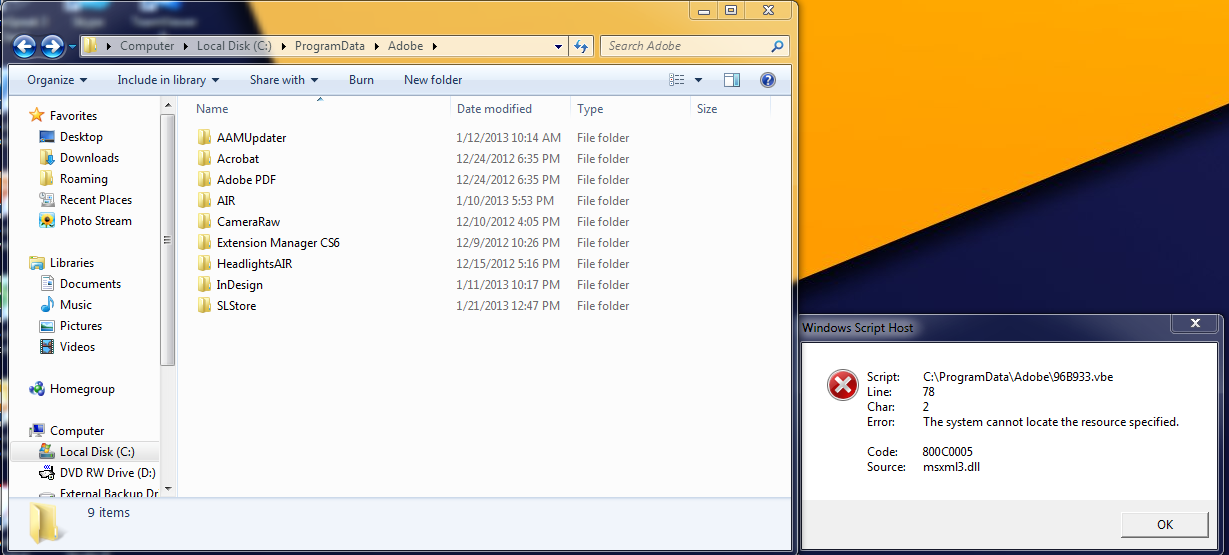Viewport: 1229px width, 555px height.
Task: Open the address bar history dropdown
Action: click(x=558, y=46)
